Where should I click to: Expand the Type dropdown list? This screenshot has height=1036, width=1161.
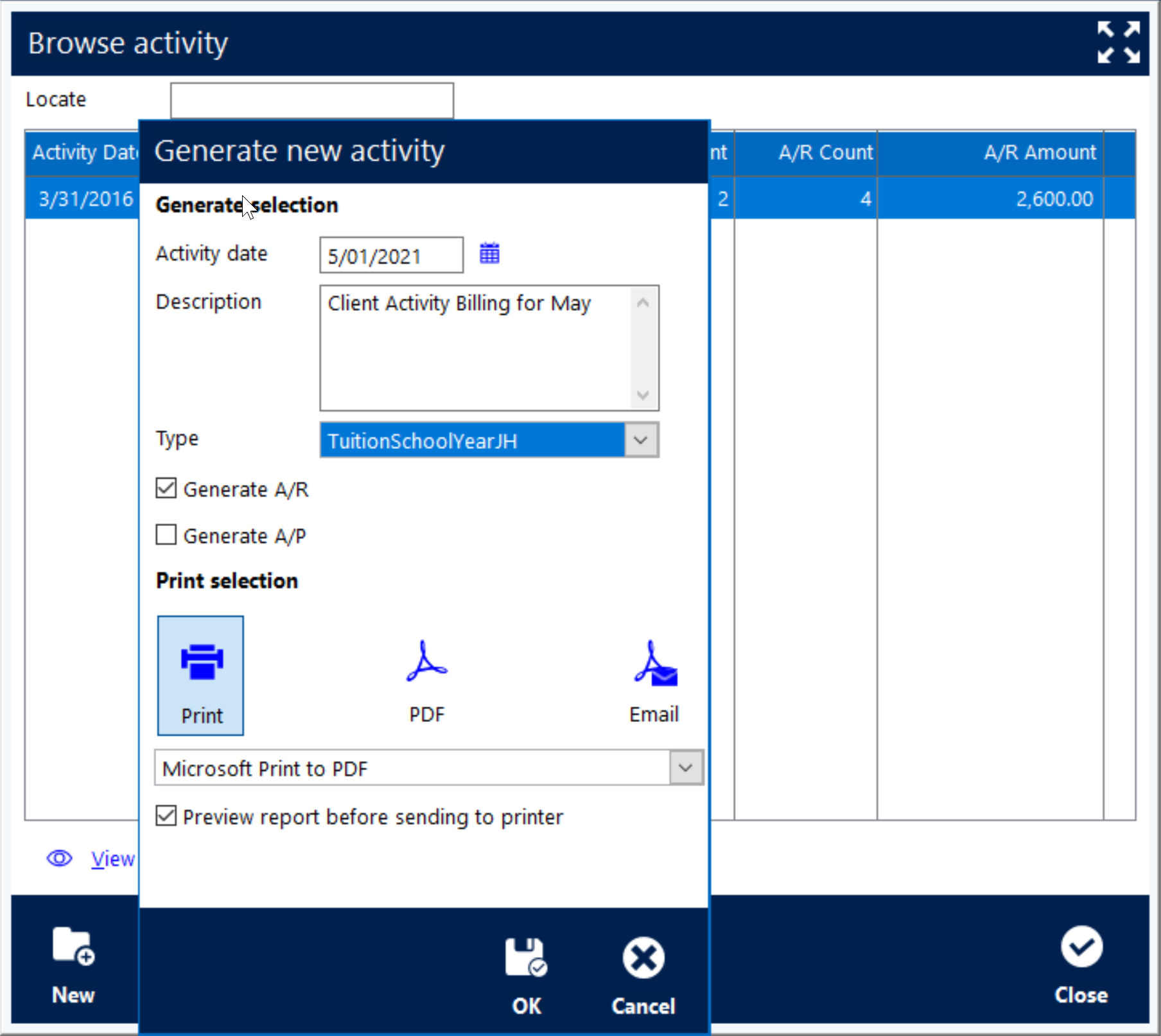[641, 441]
